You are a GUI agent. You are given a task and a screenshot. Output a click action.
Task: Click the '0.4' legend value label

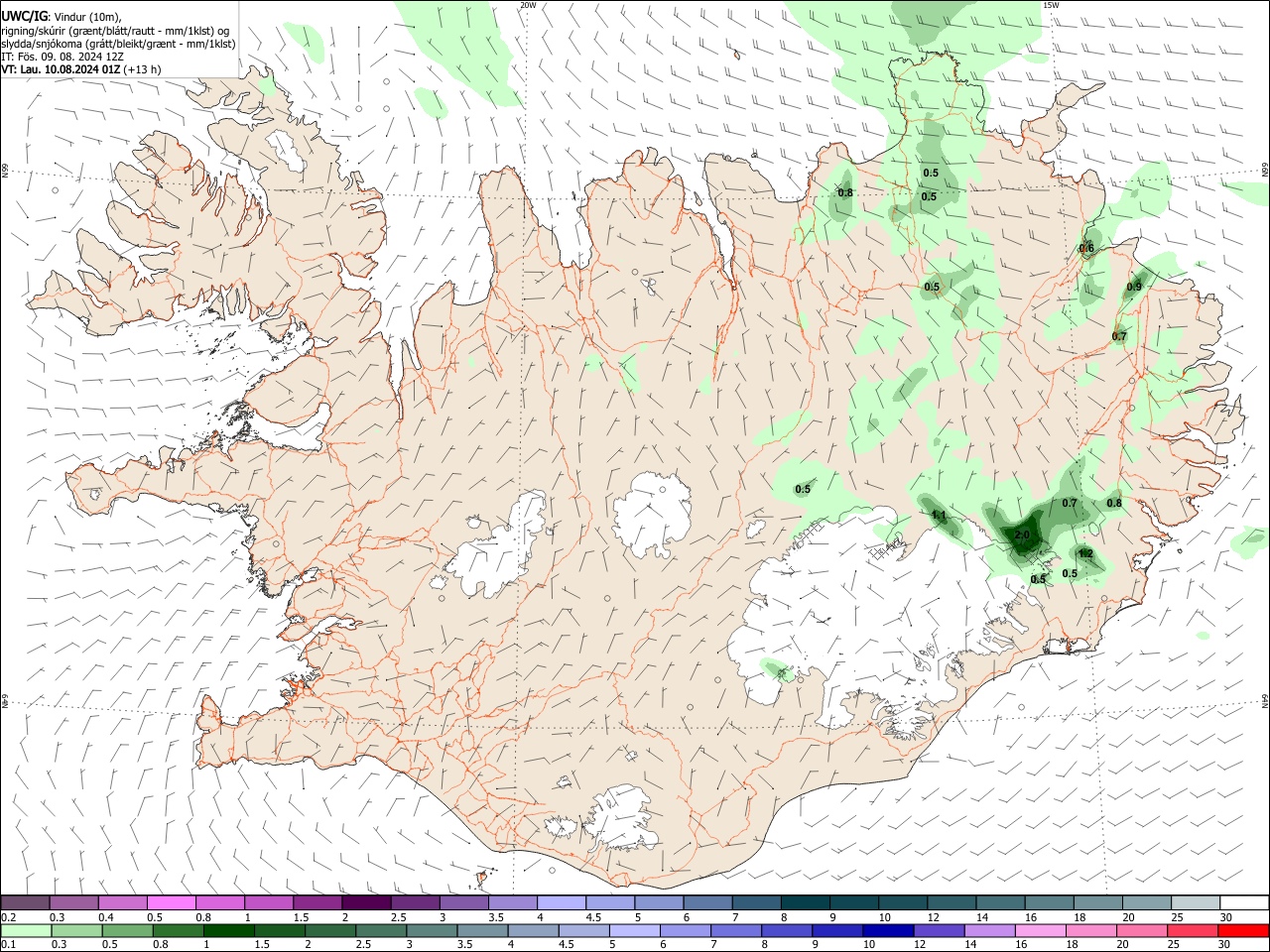pyautogui.click(x=106, y=917)
